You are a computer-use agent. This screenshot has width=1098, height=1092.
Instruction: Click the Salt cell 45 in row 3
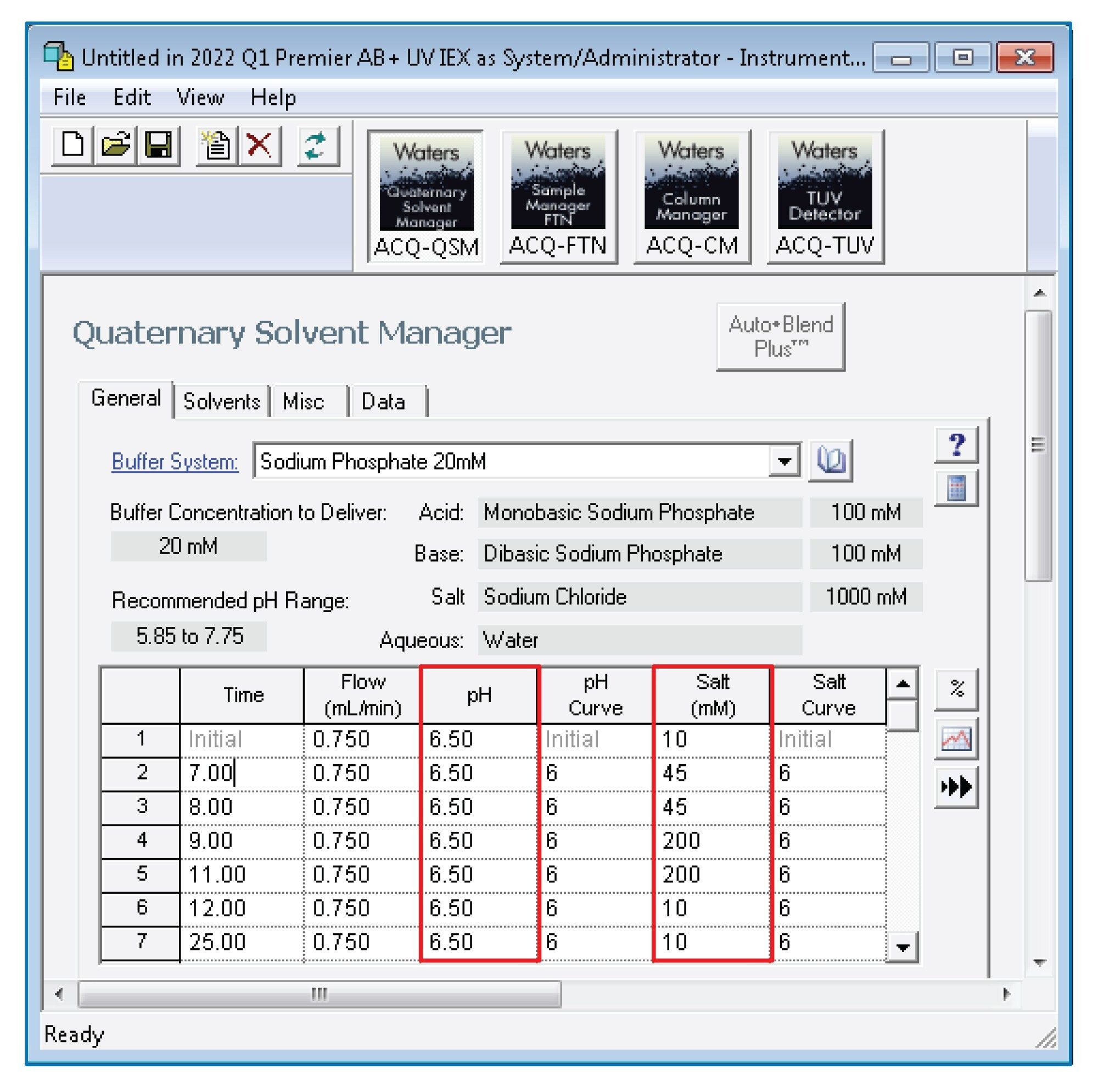coord(712,807)
